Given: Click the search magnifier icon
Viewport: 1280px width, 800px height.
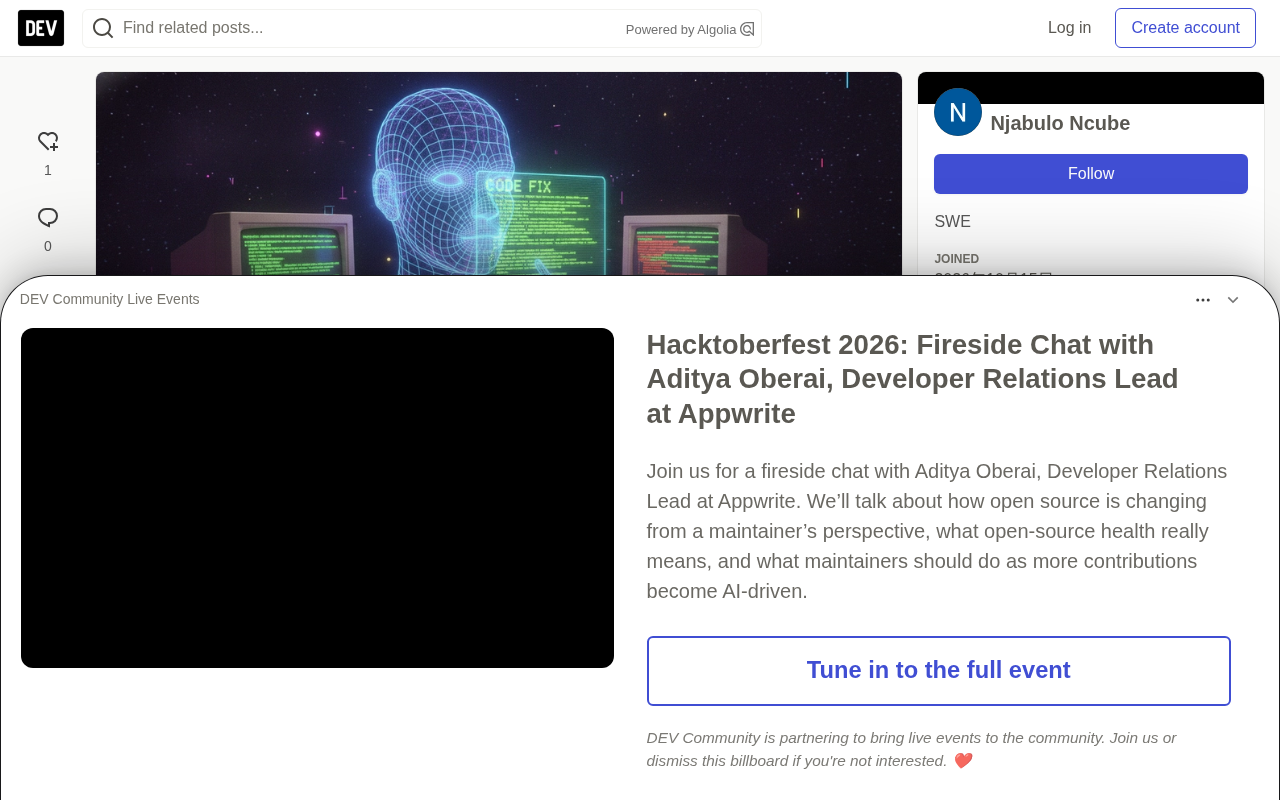Looking at the screenshot, I should [102, 28].
